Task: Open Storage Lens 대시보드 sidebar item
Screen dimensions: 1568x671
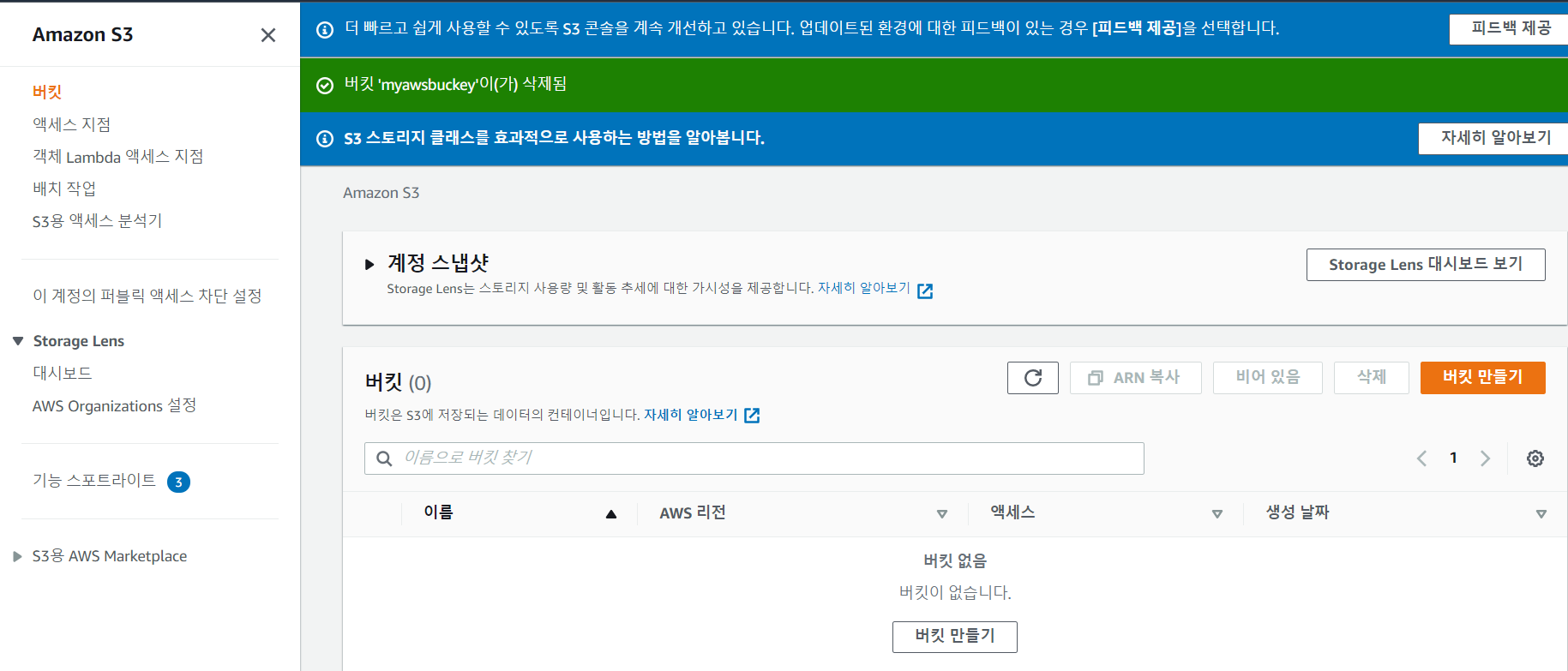Action: pyautogui.click(x=63, y=373)
